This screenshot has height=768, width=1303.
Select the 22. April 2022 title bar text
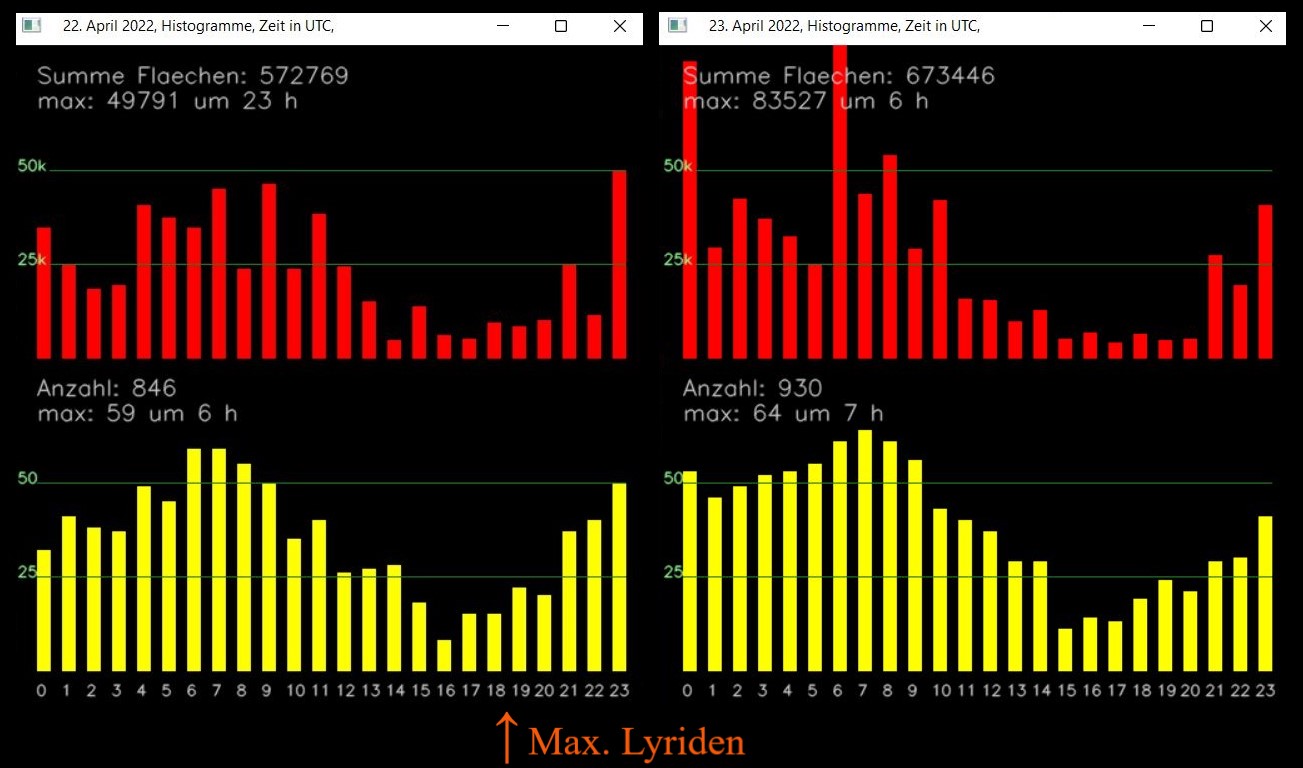198,26
